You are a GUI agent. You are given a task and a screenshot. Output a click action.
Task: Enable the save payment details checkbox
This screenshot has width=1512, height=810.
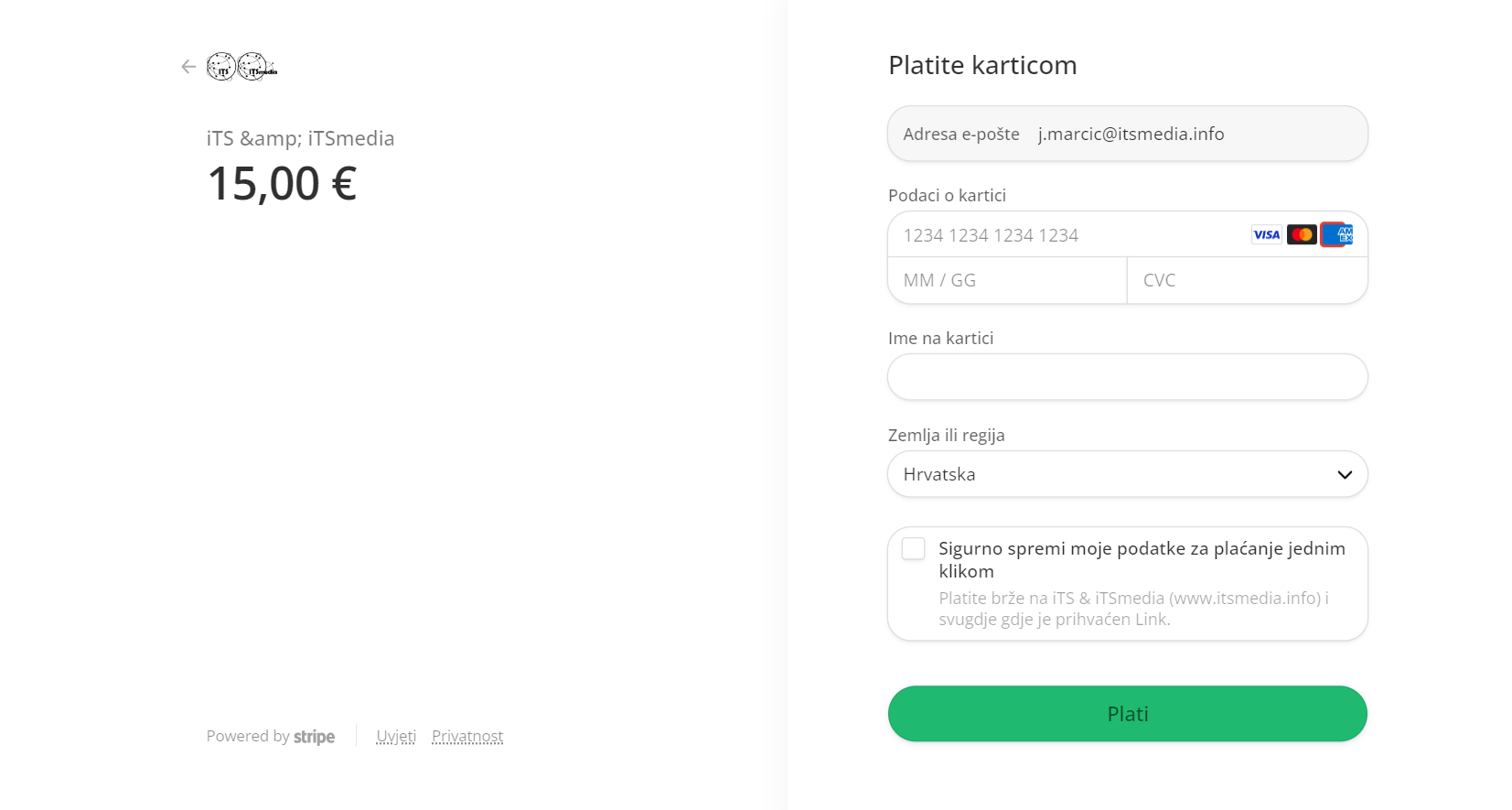point(913,548)
